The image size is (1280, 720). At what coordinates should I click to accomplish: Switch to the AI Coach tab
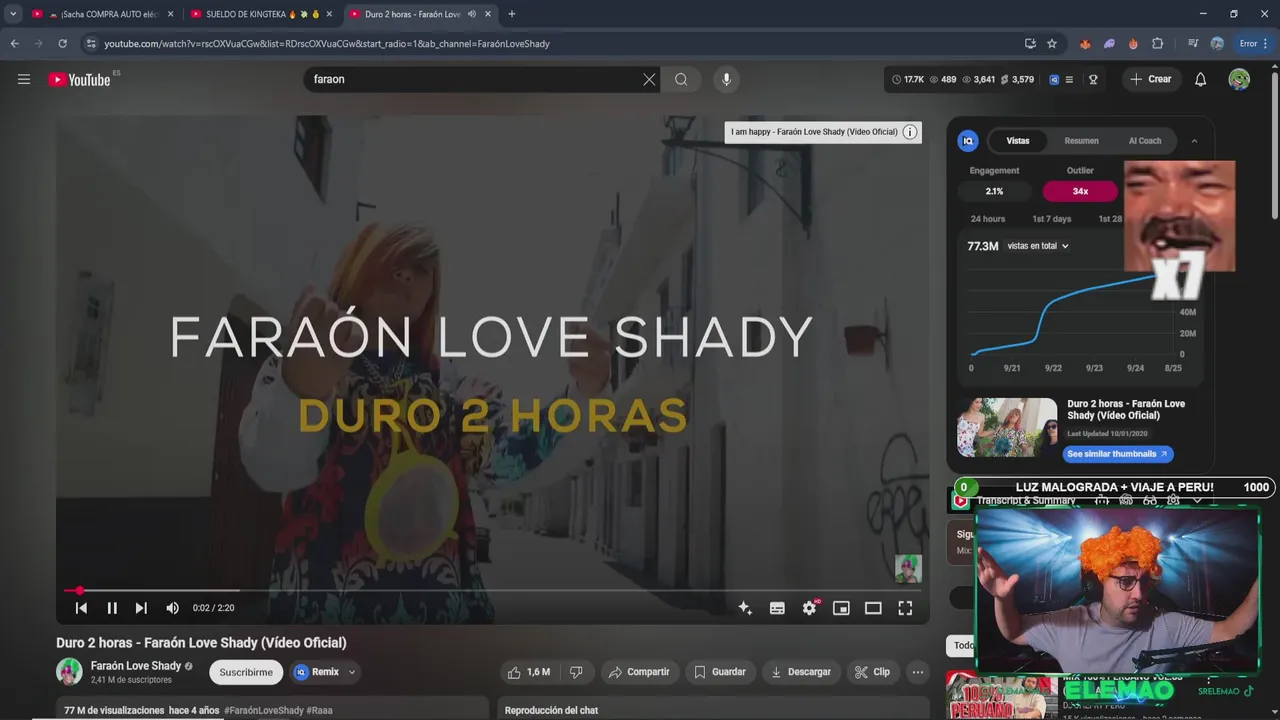[1144, 141]
